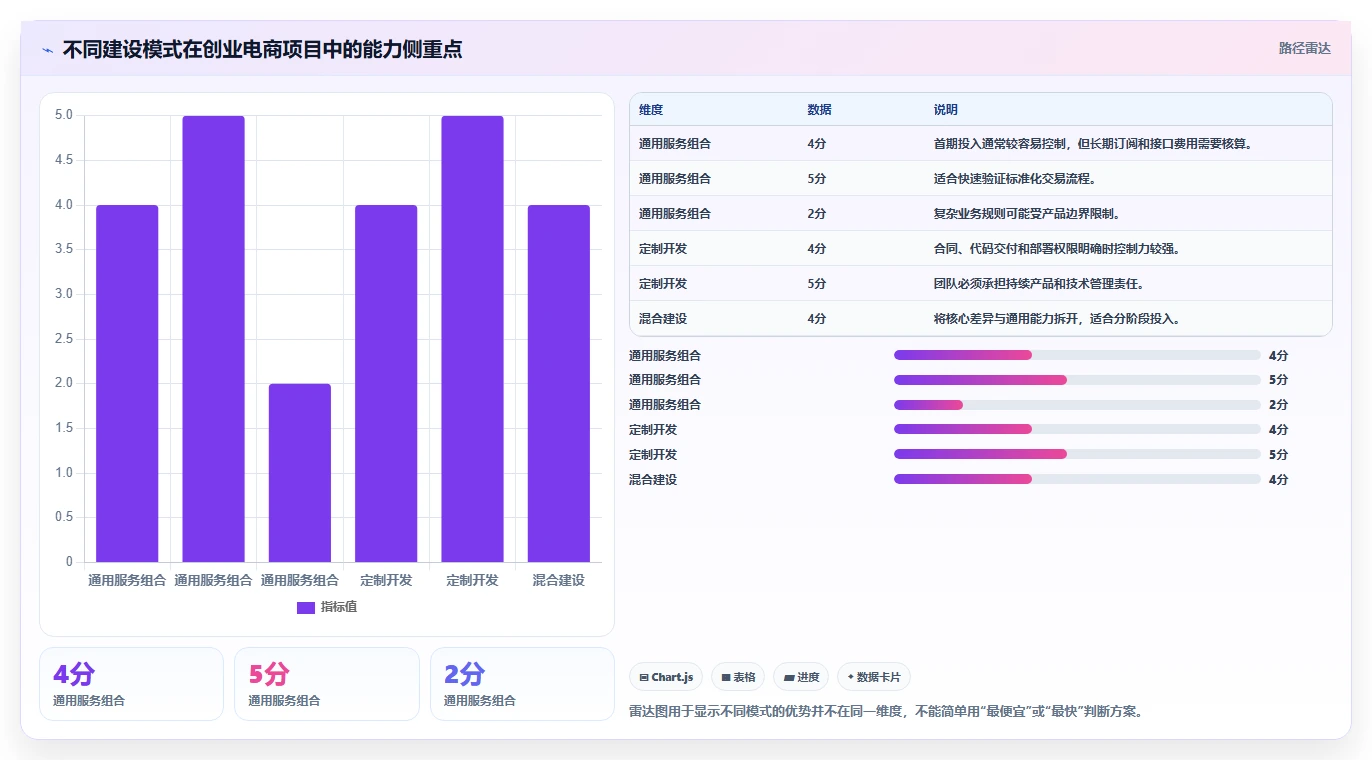Viewport: 1372px width, 760px height.
Task: Click the footer note starting 雷达图用于显示
Action: point(886,712)
